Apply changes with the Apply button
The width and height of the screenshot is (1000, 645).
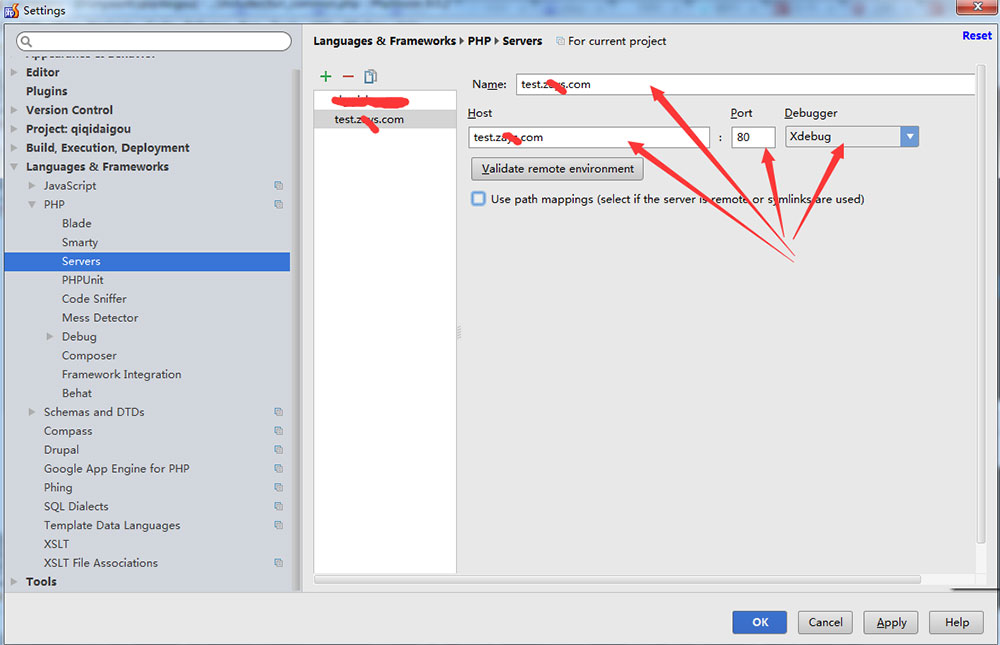(890, 622)
